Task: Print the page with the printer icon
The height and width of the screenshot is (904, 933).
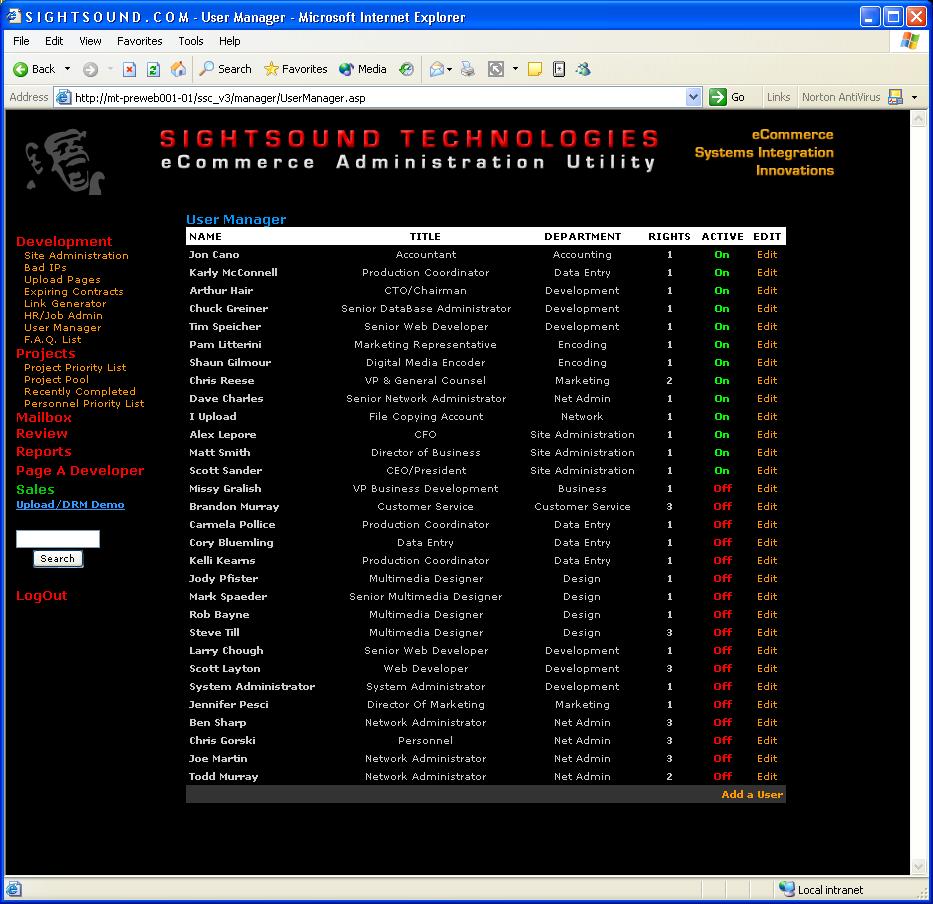Action: pos(468,70)
